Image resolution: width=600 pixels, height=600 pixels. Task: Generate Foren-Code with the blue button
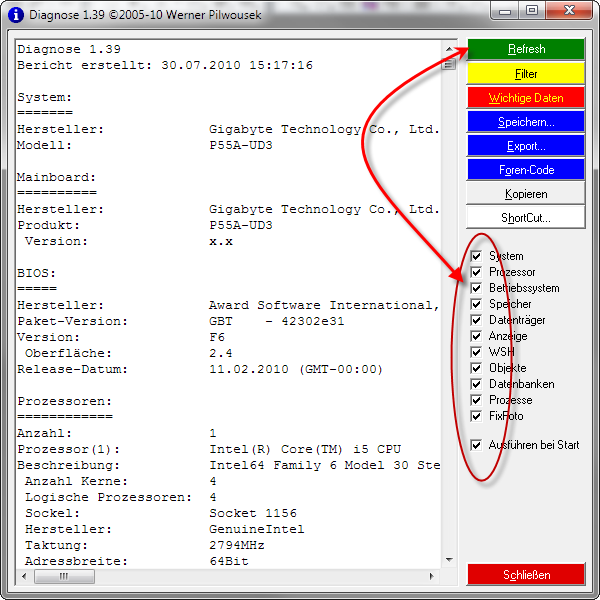coord(526,170)
